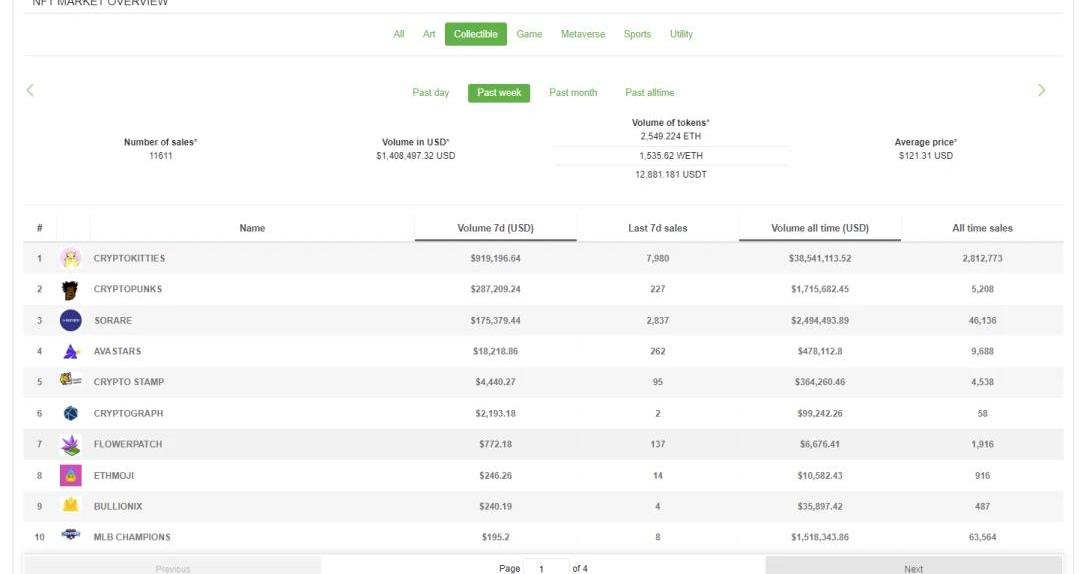Click the $18,218.86 Avastars volume cell
The width and height of the screenshot is (1080, 574).
point(495,351)
